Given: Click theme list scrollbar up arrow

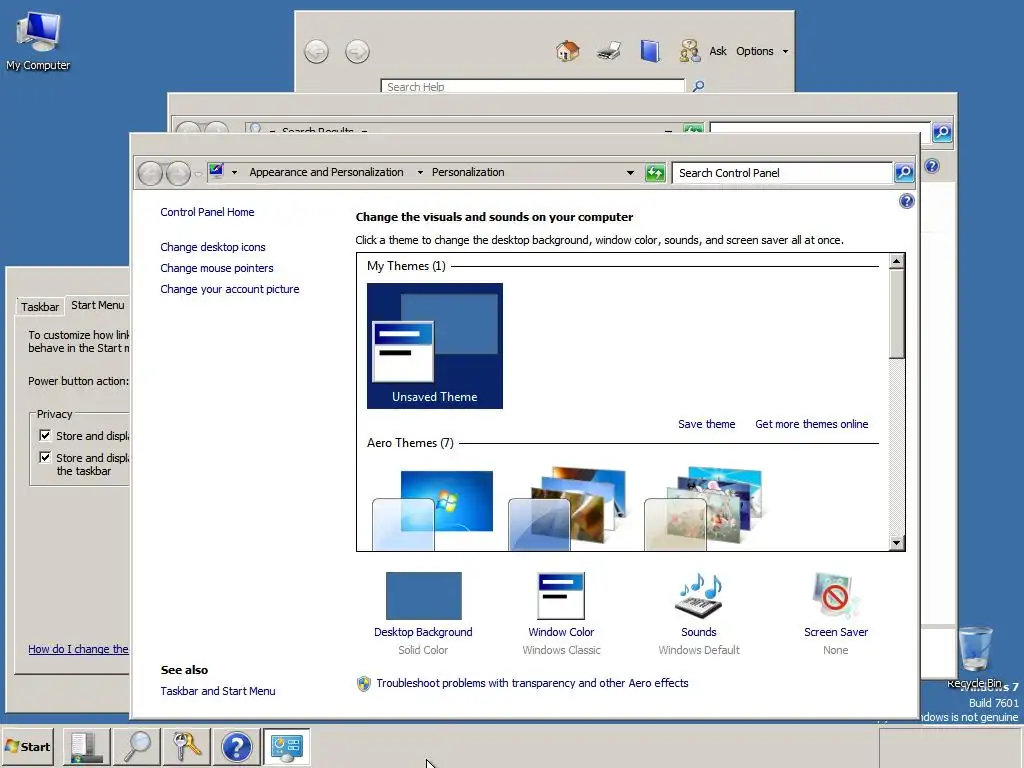Looking at the screenshot, I should tap(897, 262).
